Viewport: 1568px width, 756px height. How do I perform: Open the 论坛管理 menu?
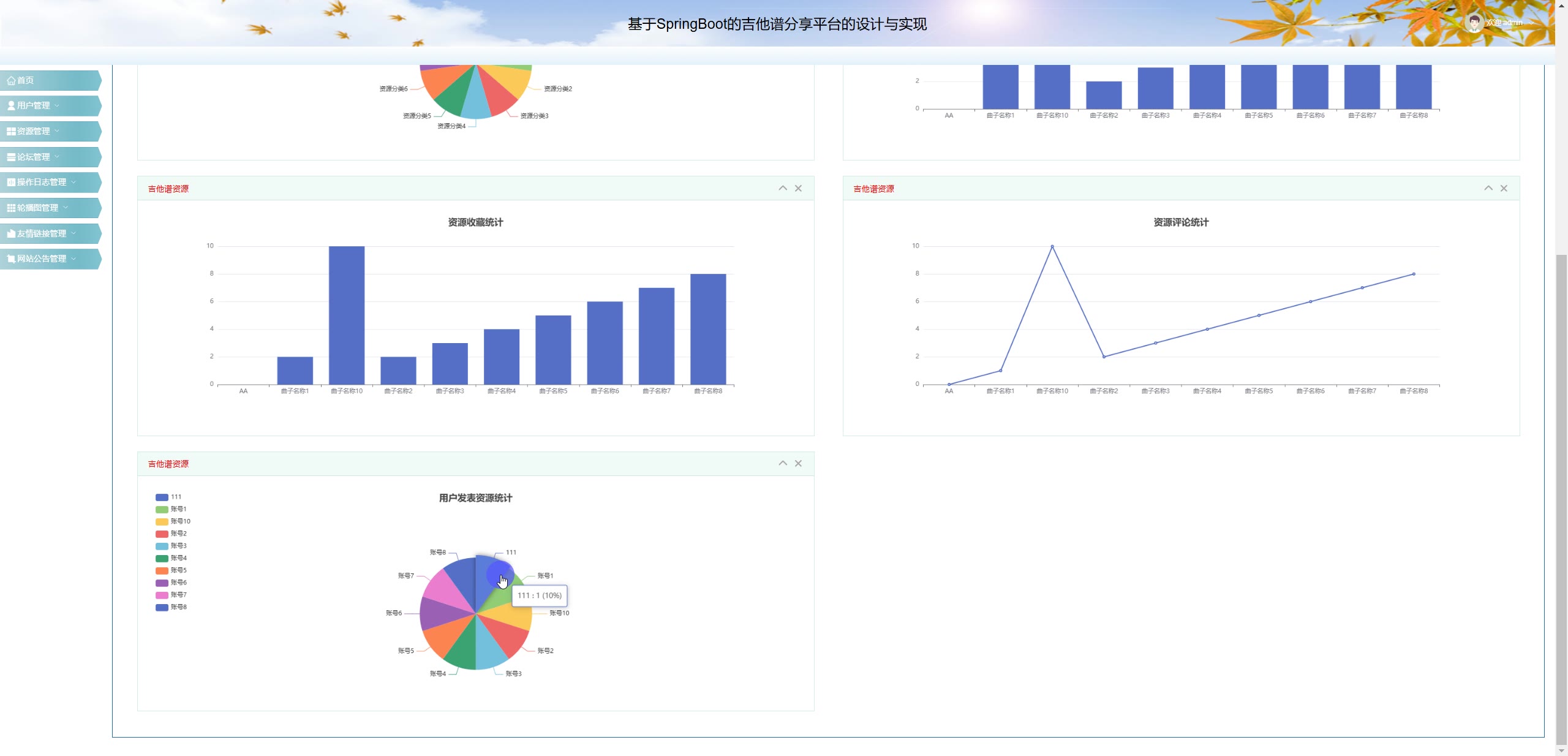click(x=34, y=157)
